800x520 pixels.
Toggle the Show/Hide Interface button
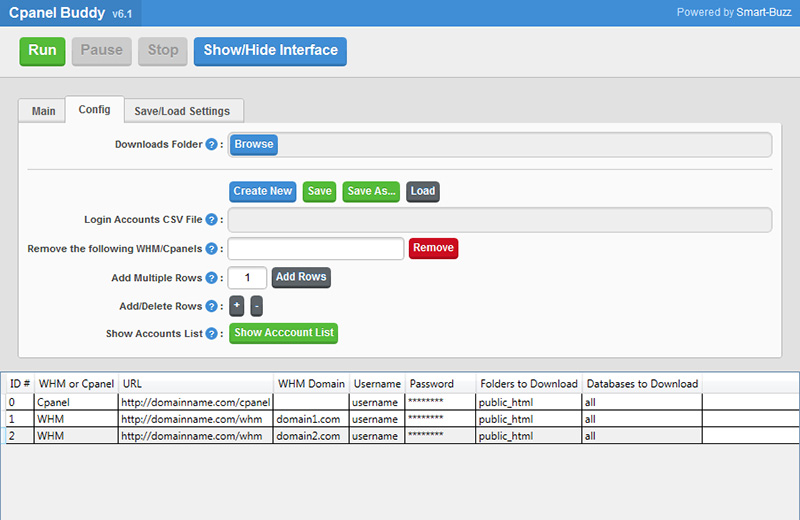270,51
